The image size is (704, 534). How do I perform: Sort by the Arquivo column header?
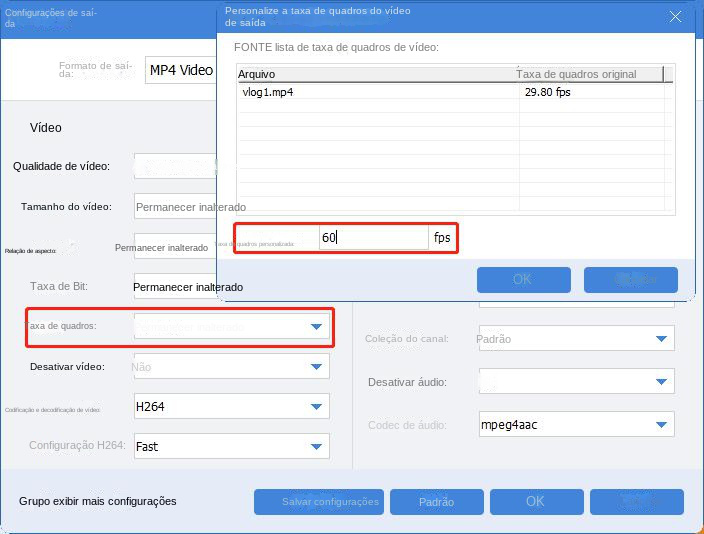pos(377,74)
